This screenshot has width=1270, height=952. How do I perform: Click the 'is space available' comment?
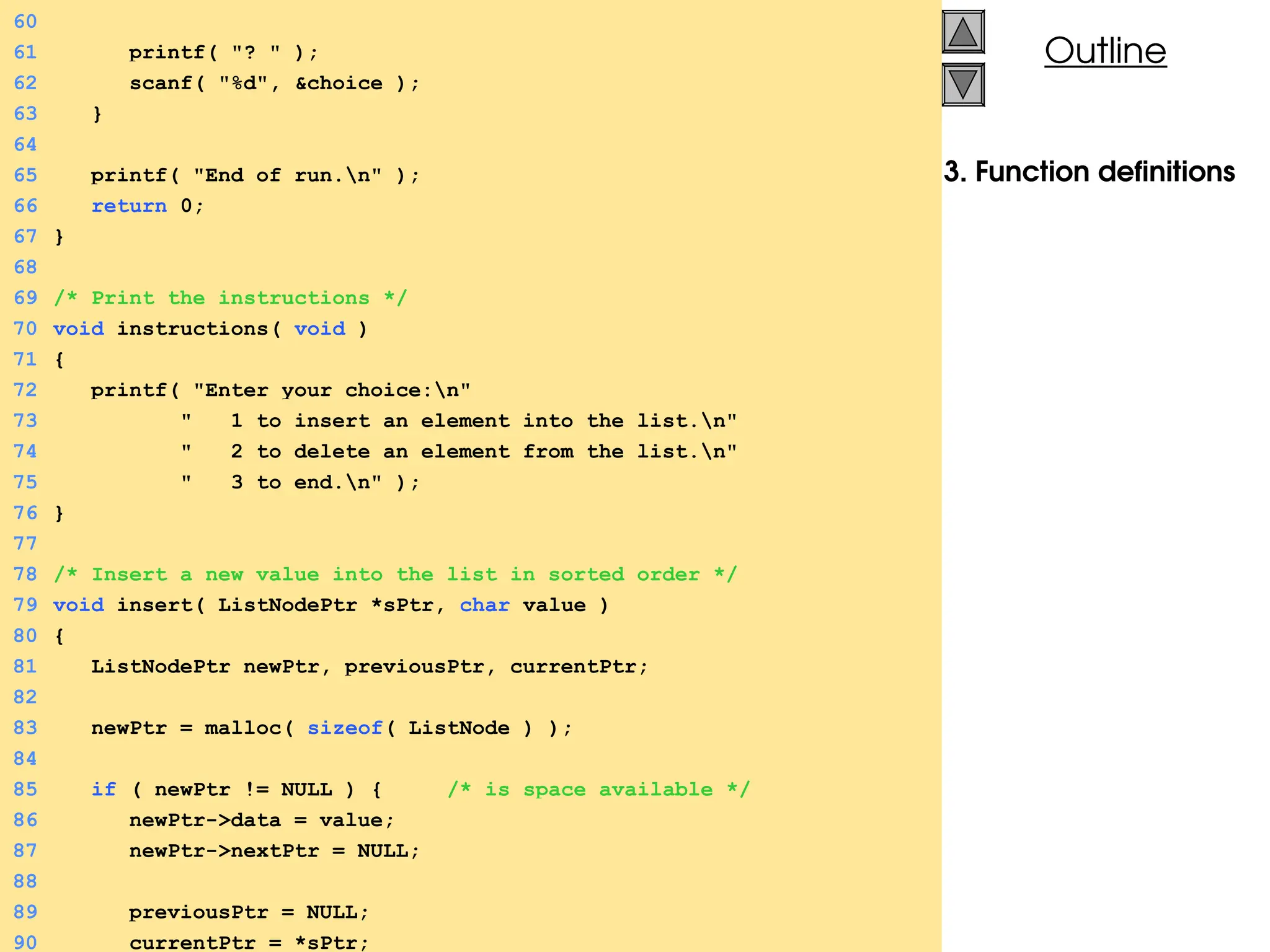[x=598, y=790]
